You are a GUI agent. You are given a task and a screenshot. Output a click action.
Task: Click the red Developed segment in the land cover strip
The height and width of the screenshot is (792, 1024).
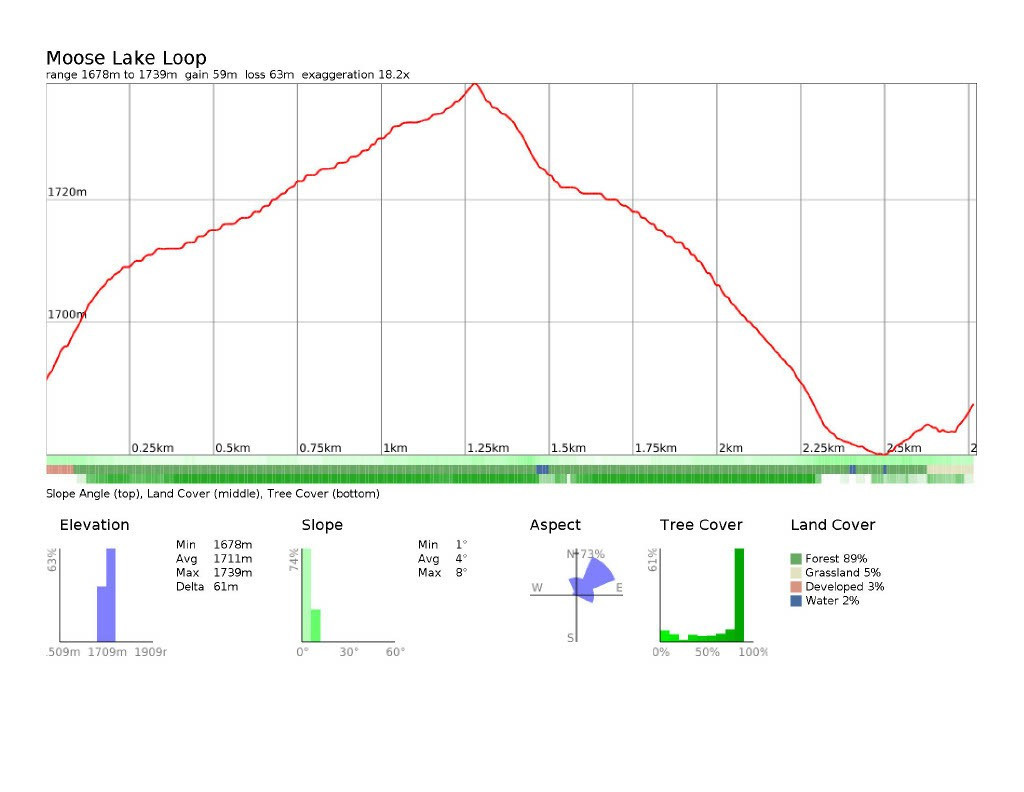[x=59, y=469]
